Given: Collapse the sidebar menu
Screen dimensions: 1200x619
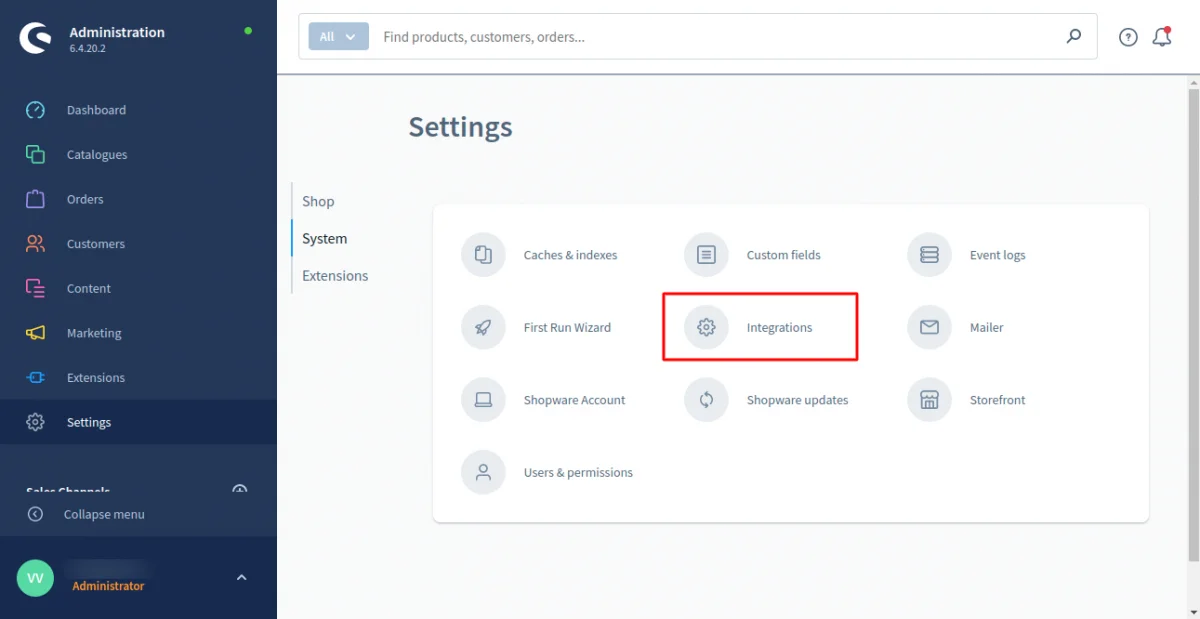Looking at the screenshot, I should 102,514.
